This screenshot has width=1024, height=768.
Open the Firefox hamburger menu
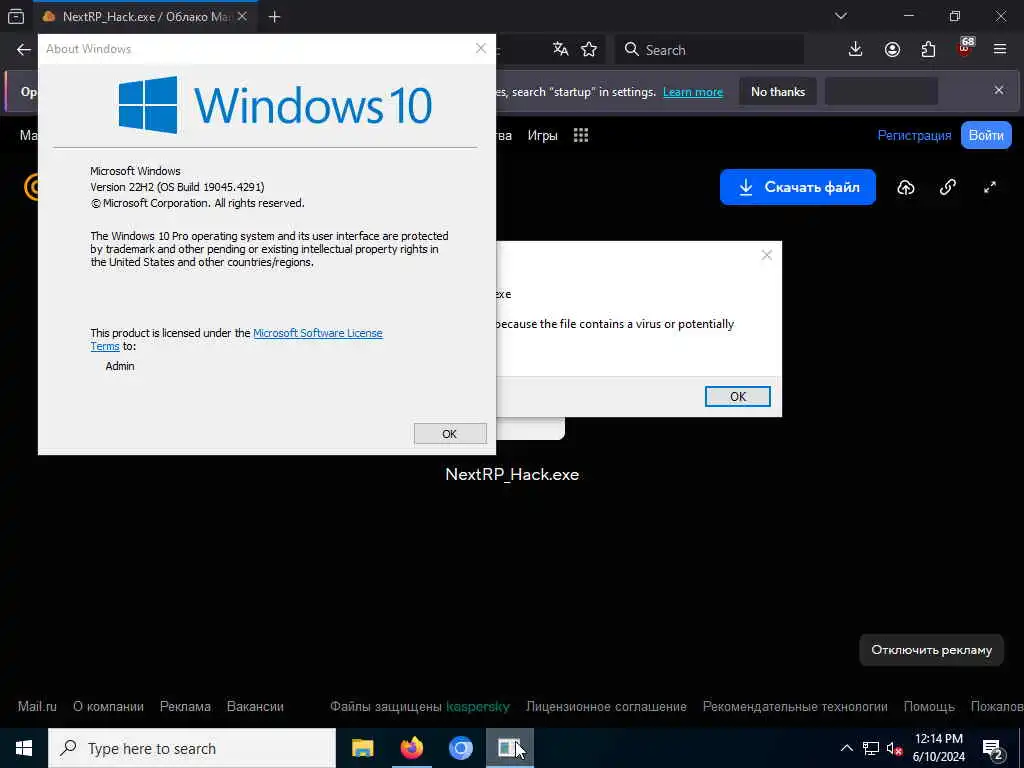pyautogui.click(x=1000, y=50)
